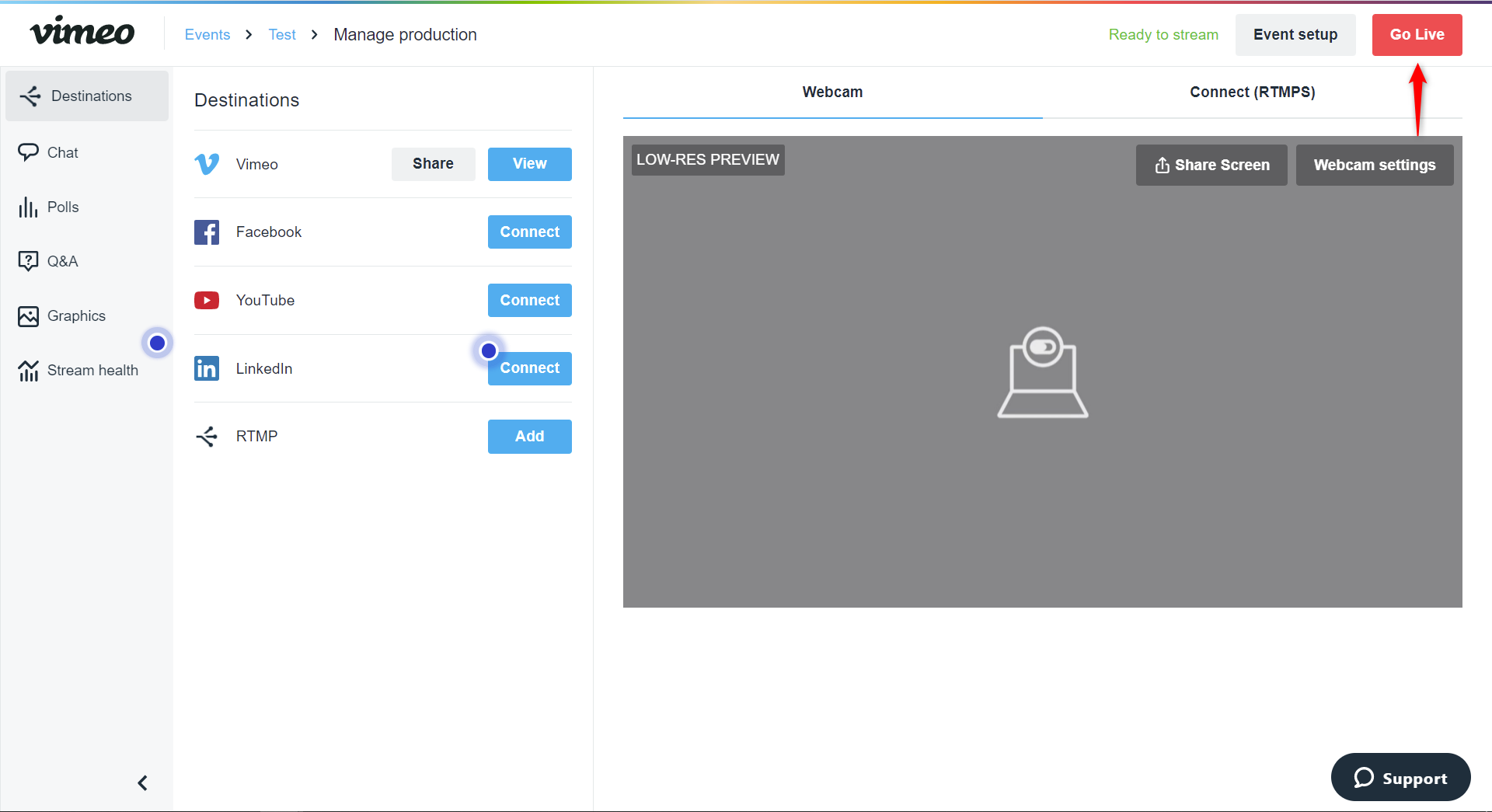This screenshot has width=1492, height=812.
Task: Open Event setup
Action: [x=1295, y=35]
